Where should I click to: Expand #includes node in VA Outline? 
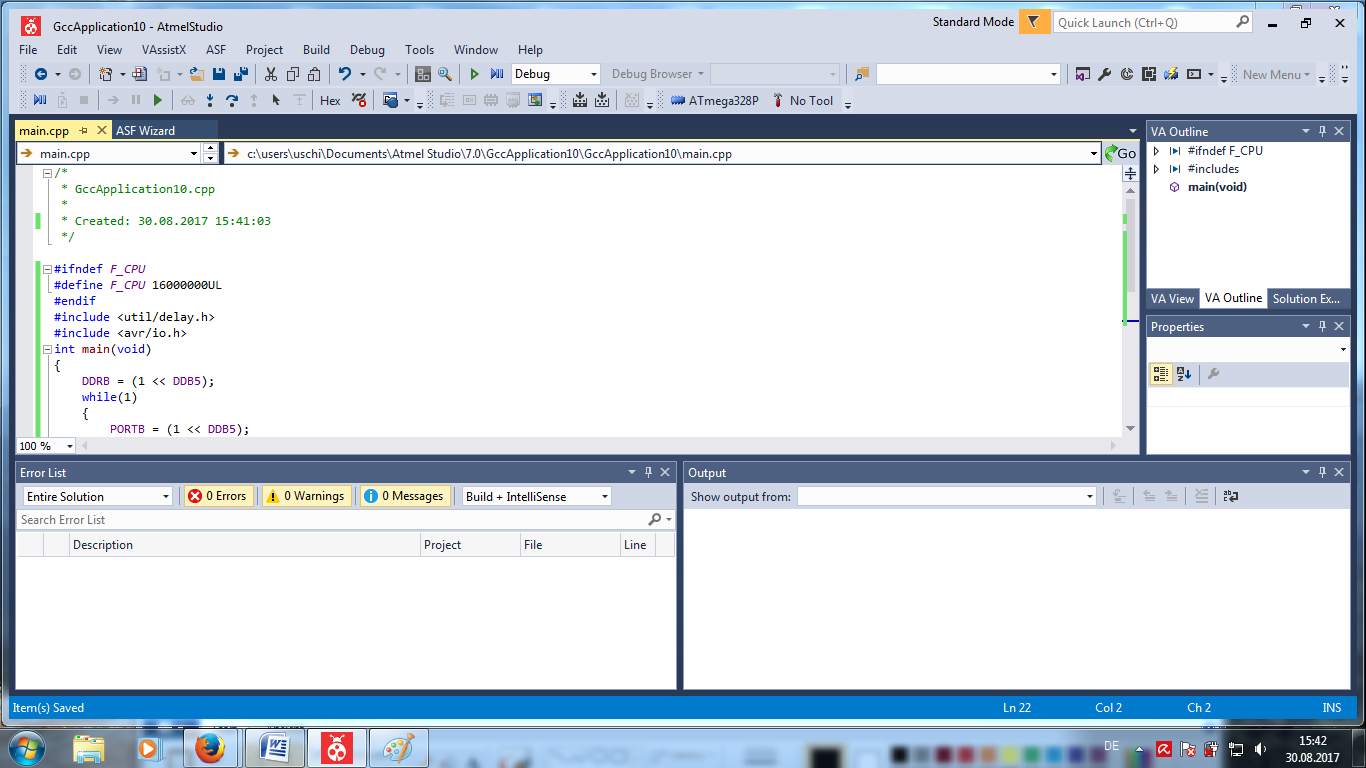[x=1157, y=169]
